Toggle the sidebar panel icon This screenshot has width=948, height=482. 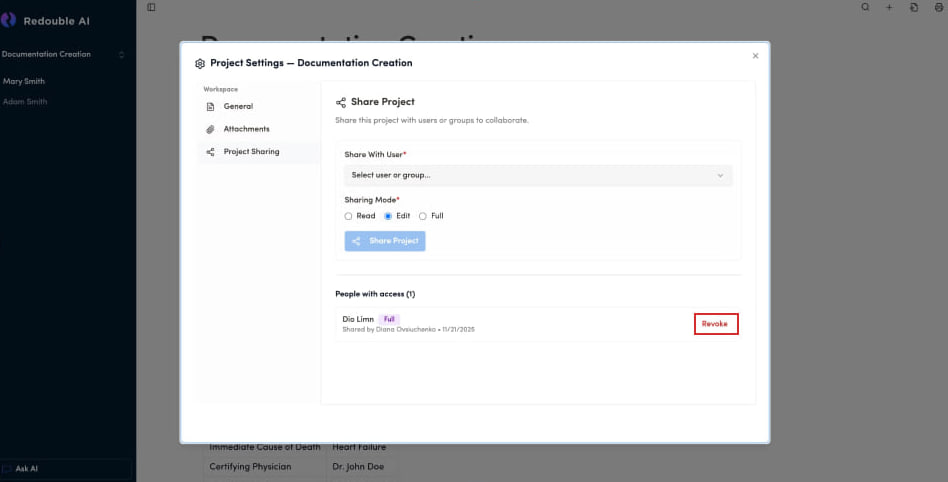[x=151, y=7]
